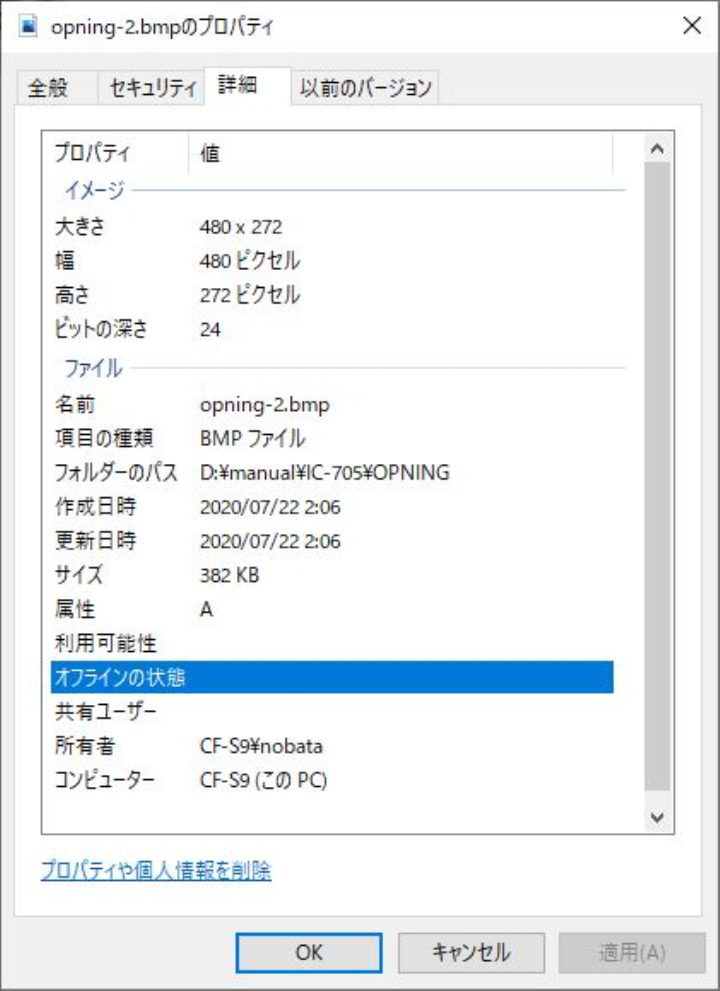Select the 名前 value opning-2.bmp
The image size is (720, 991).
[265, 405]
